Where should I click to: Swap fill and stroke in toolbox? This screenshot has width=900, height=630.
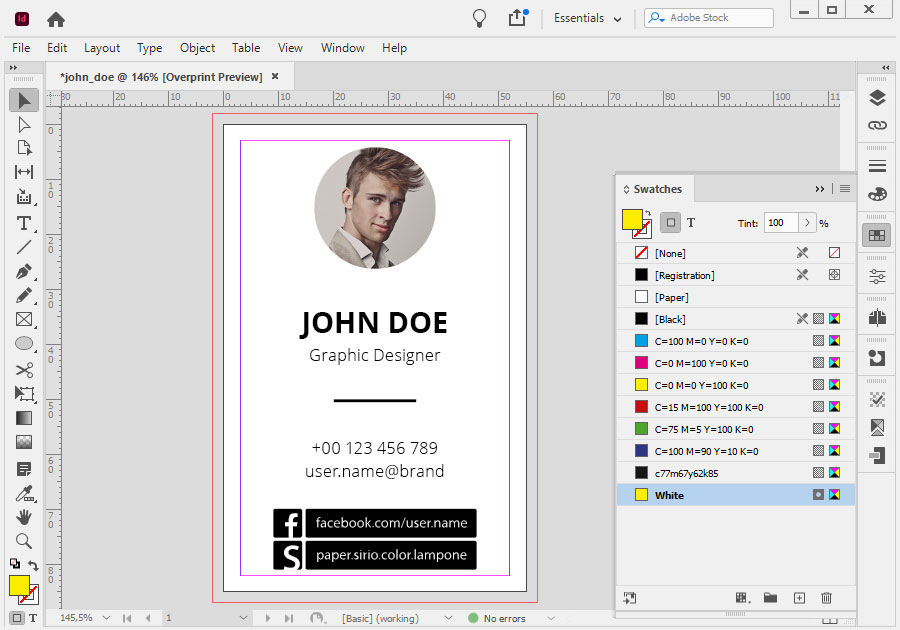pos(33,565)
